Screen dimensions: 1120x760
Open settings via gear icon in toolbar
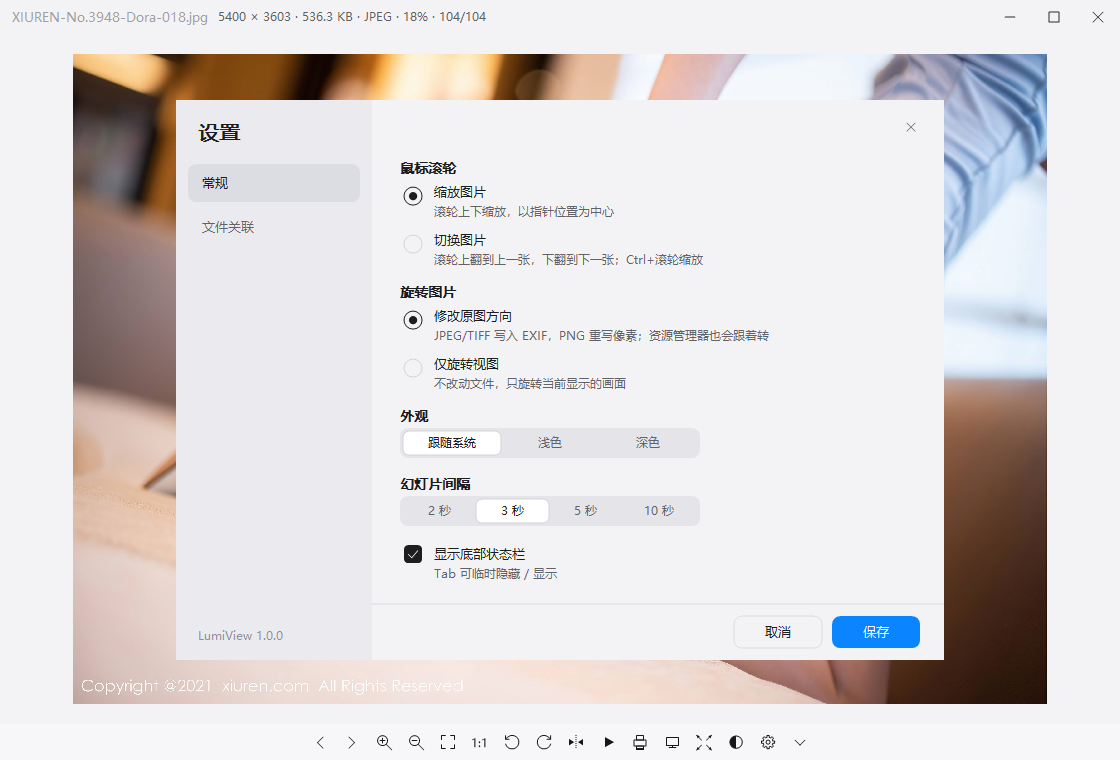[x=768, y=743]
